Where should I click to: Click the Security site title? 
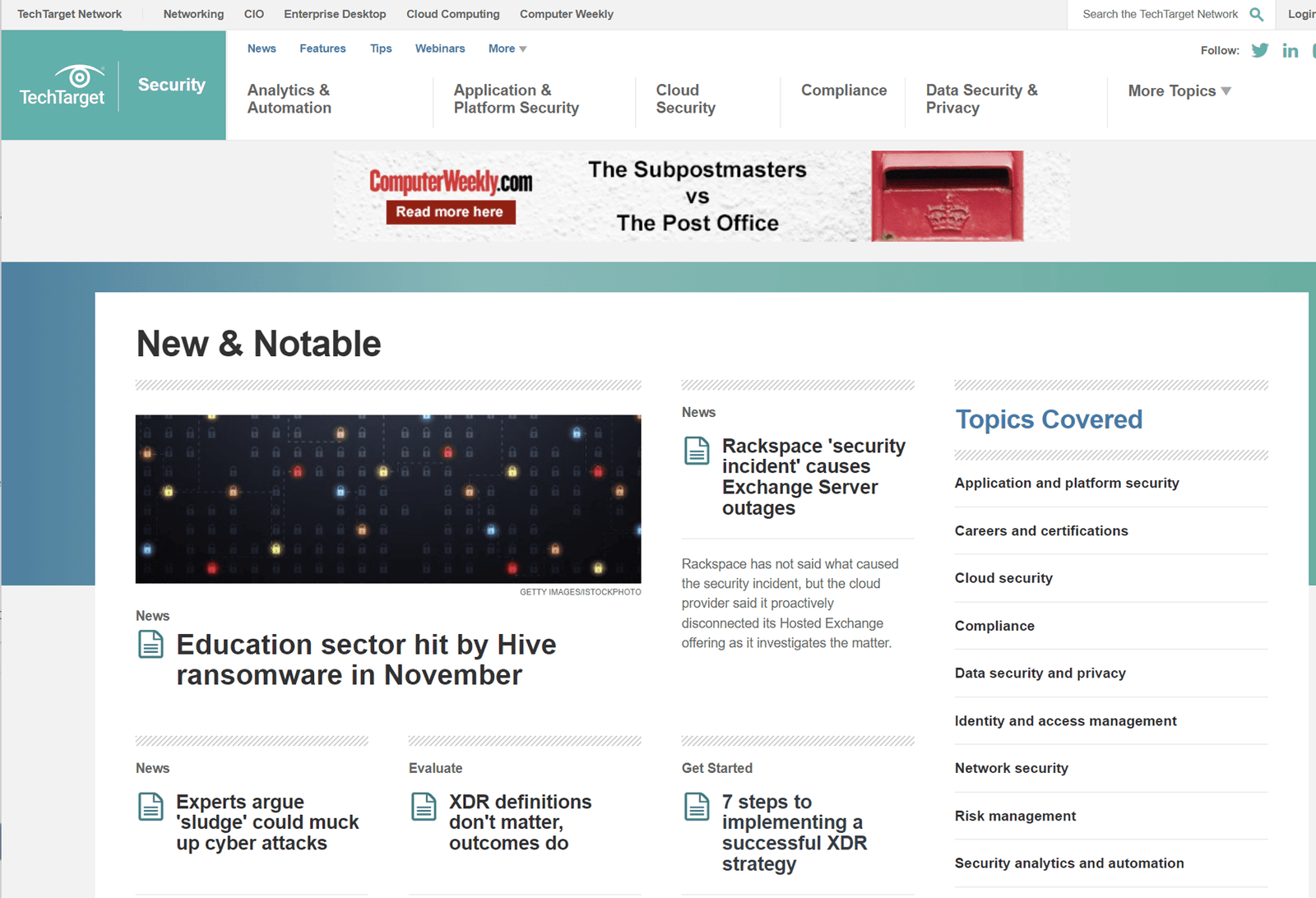coord(172,85)
